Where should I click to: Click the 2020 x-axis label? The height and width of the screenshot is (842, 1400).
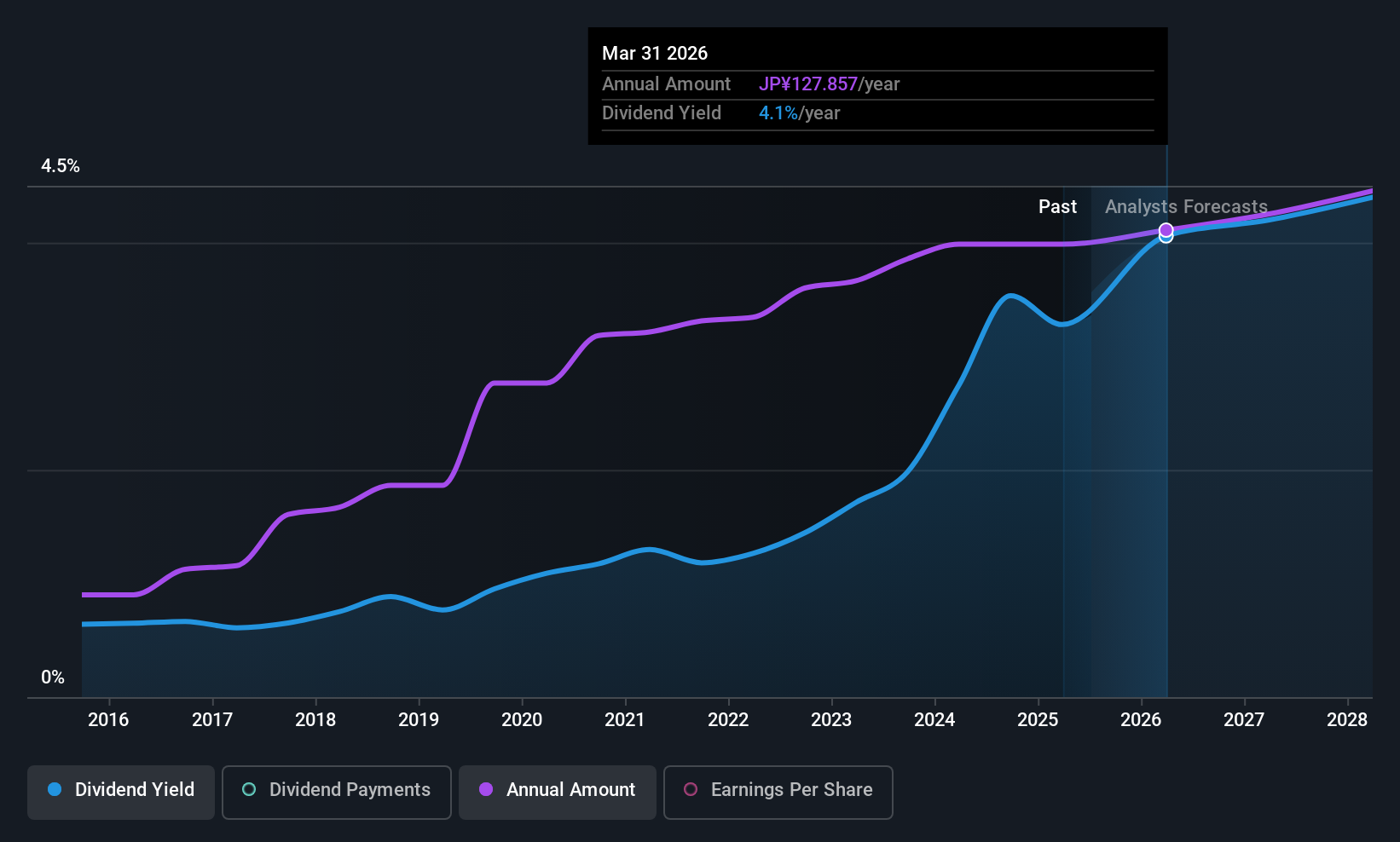point(522,720)
